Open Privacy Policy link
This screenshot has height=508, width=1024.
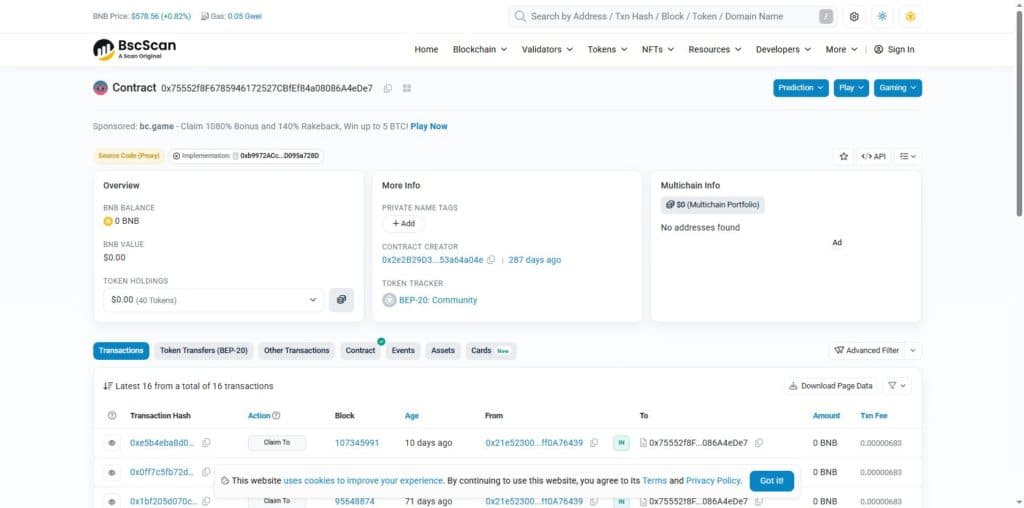coord(714,481)
